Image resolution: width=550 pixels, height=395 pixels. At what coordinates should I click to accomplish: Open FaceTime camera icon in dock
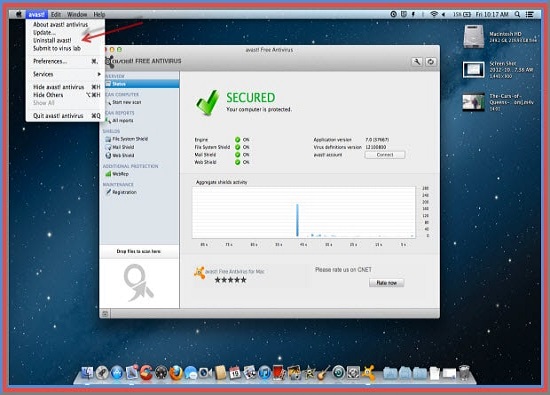[x=205, y=373]
